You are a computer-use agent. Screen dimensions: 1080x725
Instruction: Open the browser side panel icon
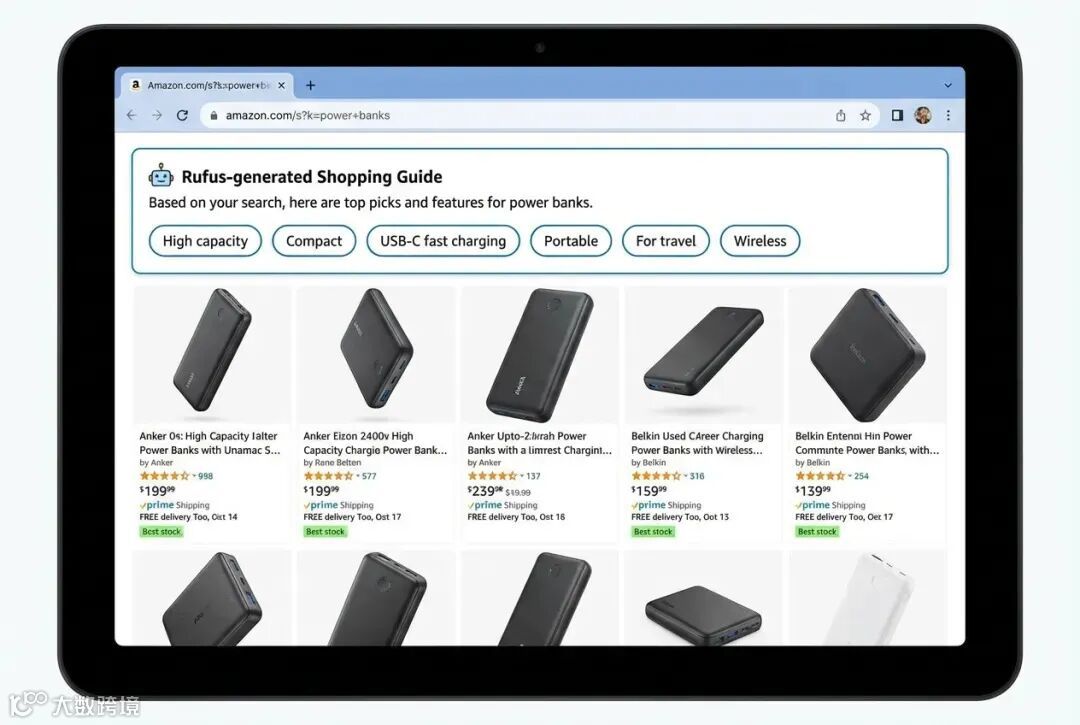pyautogui.click(x=897, y=116)
